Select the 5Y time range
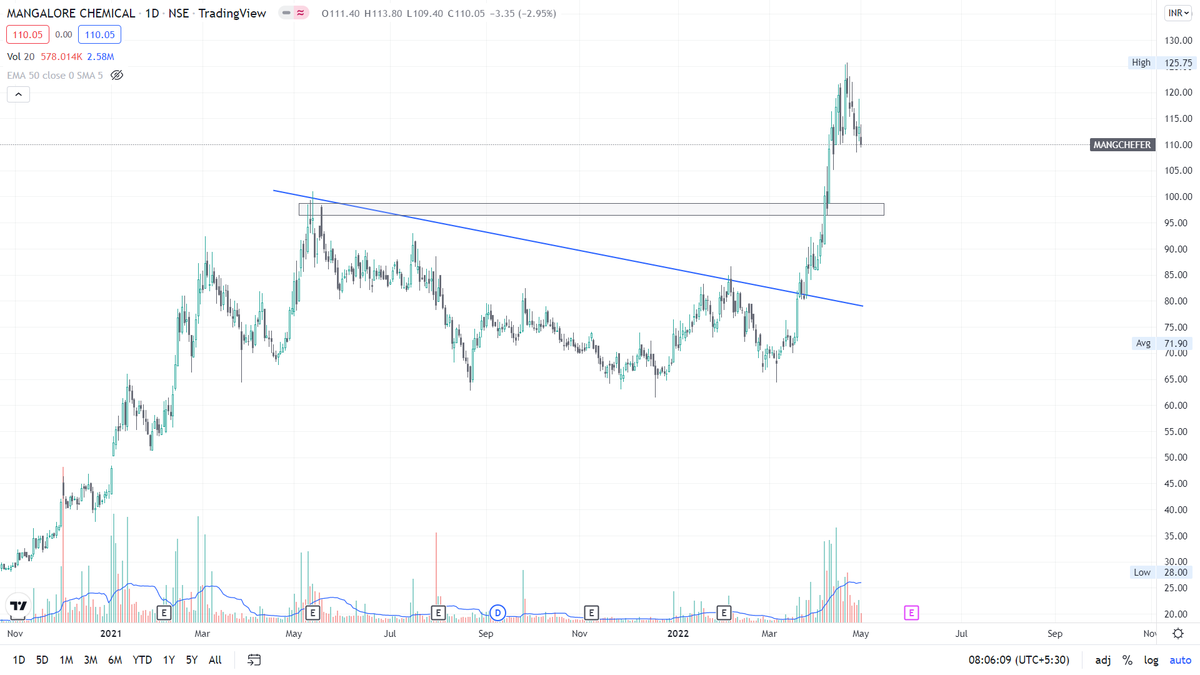Viewport: 1200px width, 675px height. pyautogui.click(x=191, y=660)
